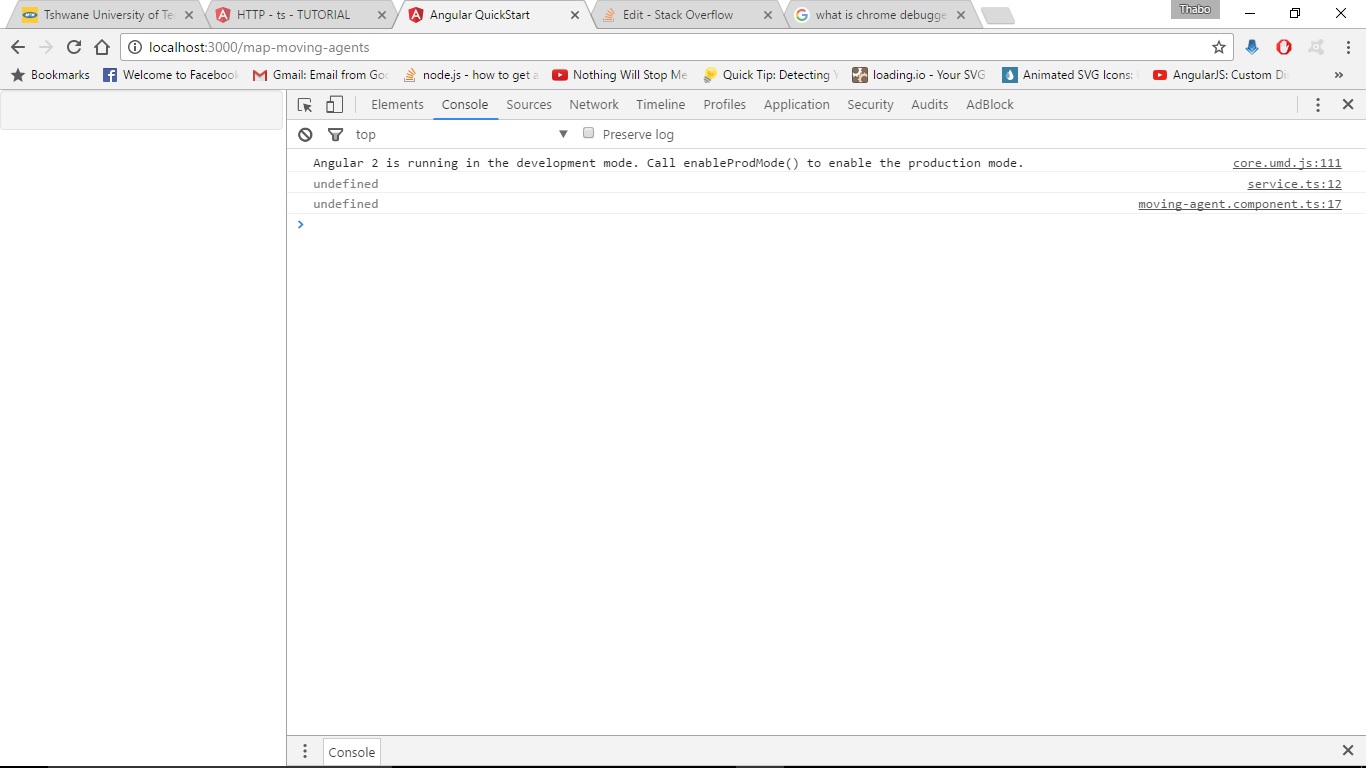Screen dimensions: 1366x768
Task: Open the Gmail bookmark
Action: coord(321,75)
